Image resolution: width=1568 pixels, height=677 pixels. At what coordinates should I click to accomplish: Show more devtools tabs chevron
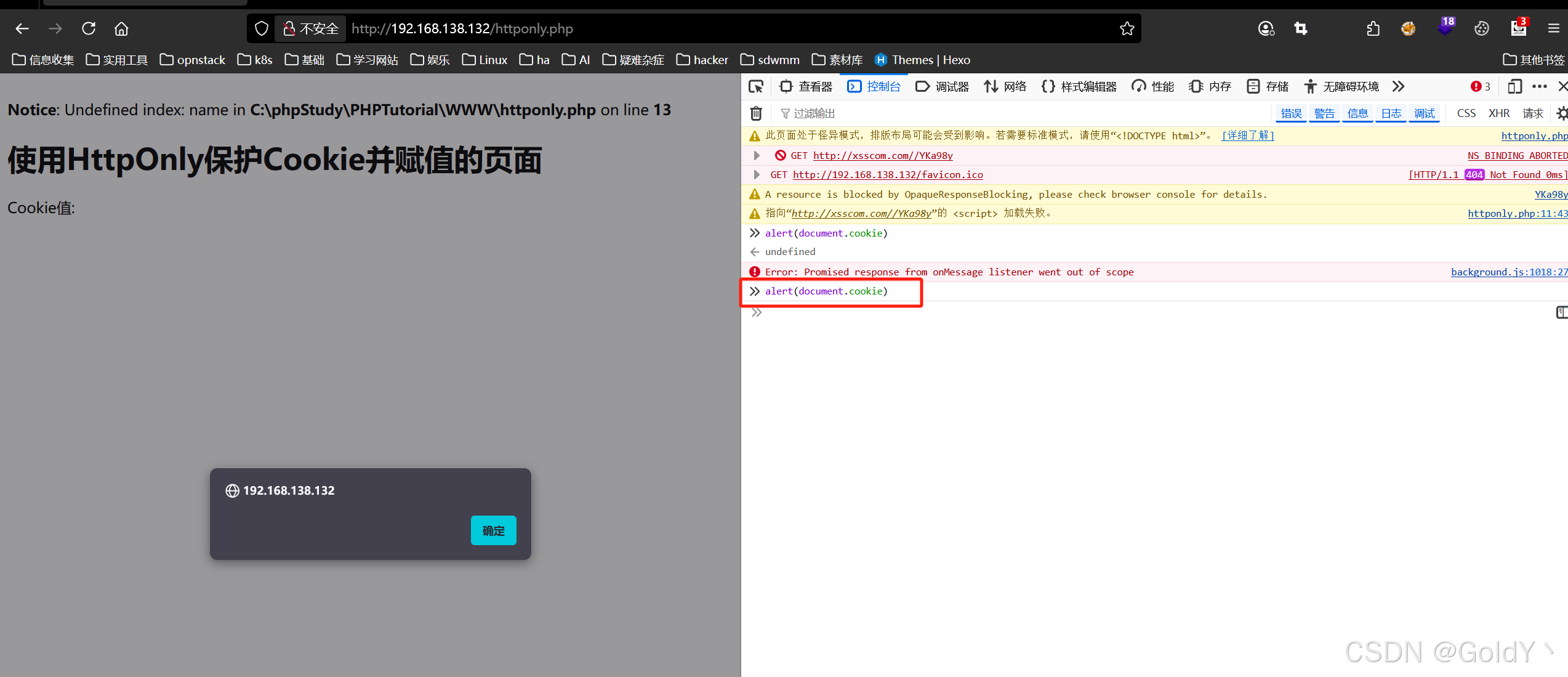click(x=1398, y=87)
